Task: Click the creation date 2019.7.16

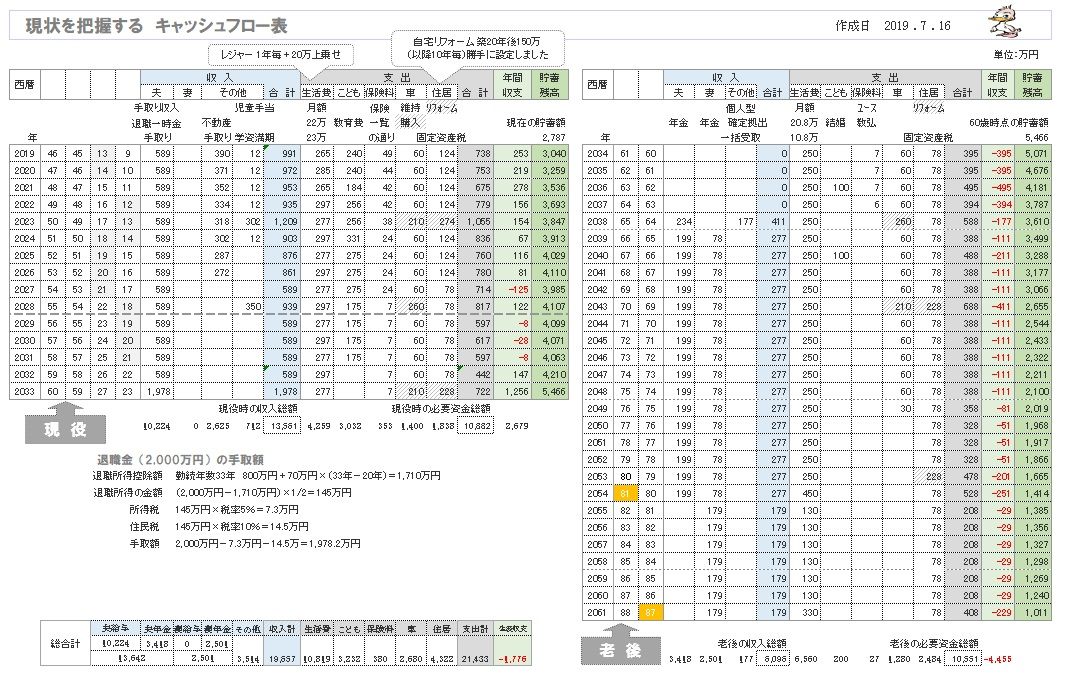Action: point(917,26)
